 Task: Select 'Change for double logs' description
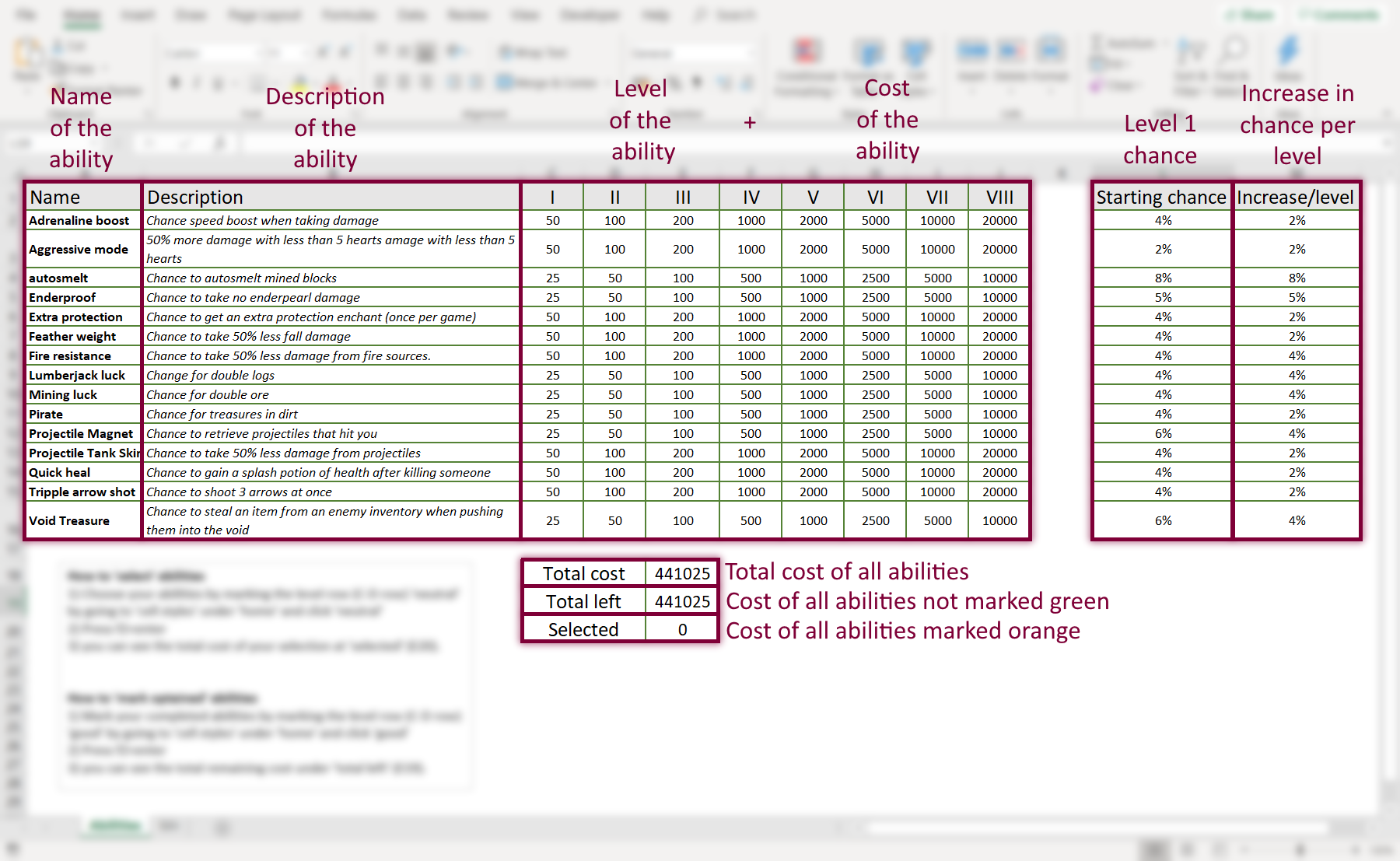tap(331, 376)
